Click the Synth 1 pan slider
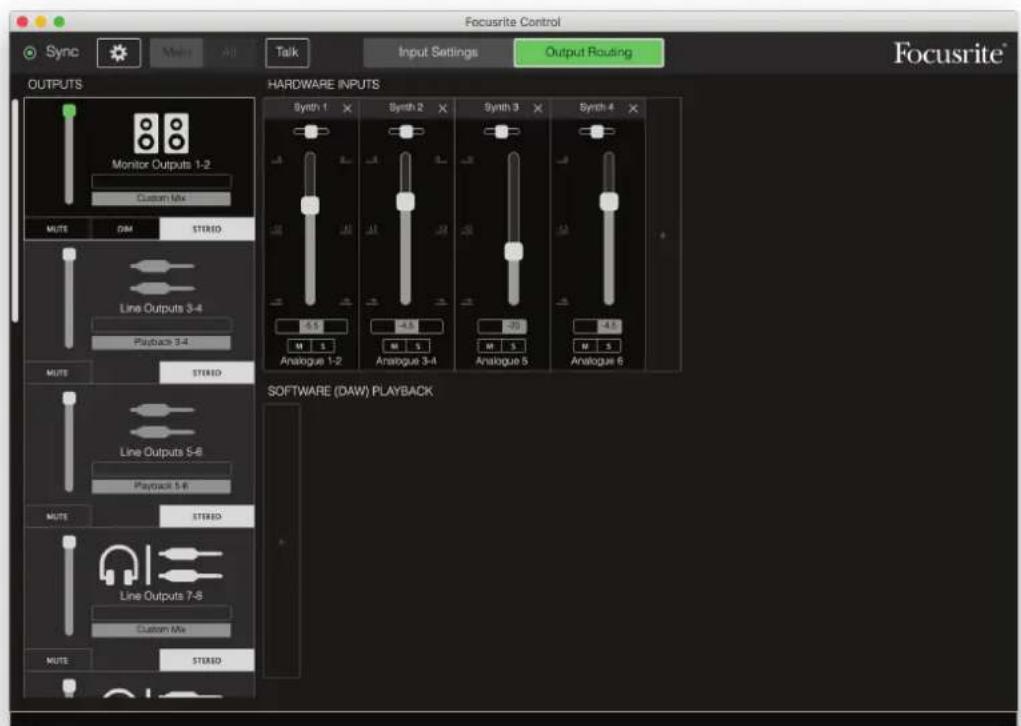 [311, 132]
